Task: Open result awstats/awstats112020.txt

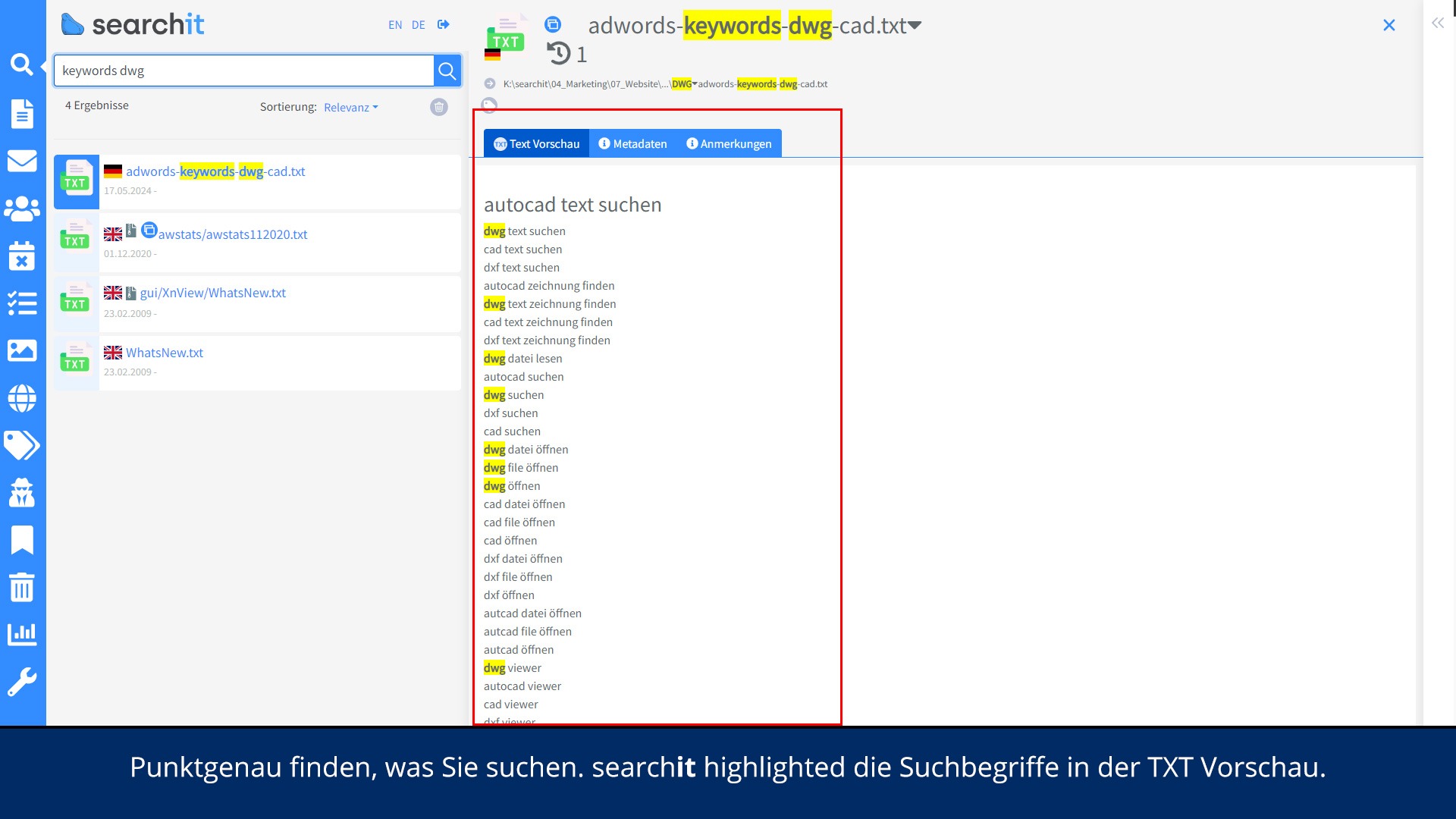Action: pyautogui.click(x=233, y=234)
